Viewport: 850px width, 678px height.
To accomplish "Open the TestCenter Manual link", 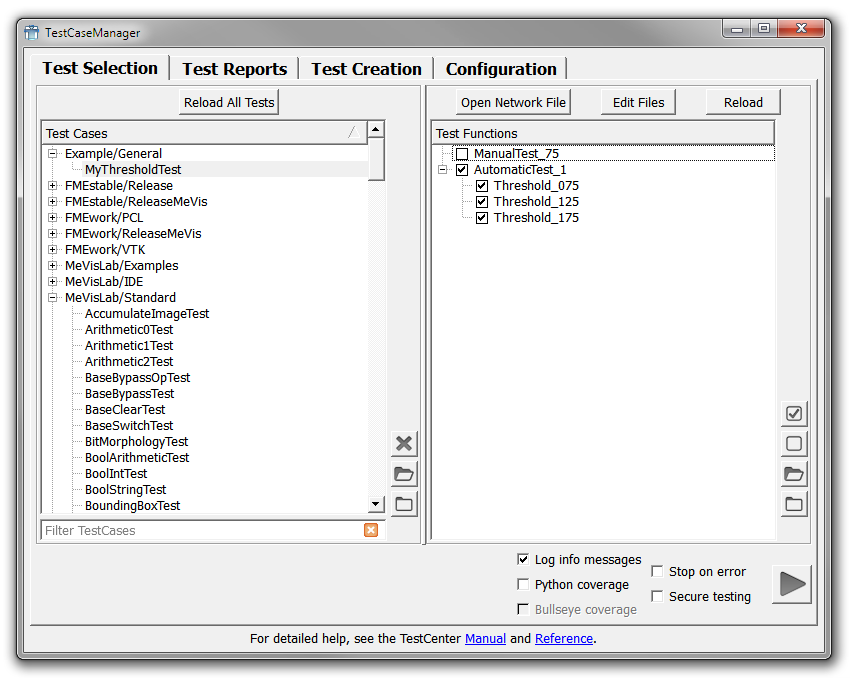I will click(x=485, y=638).
